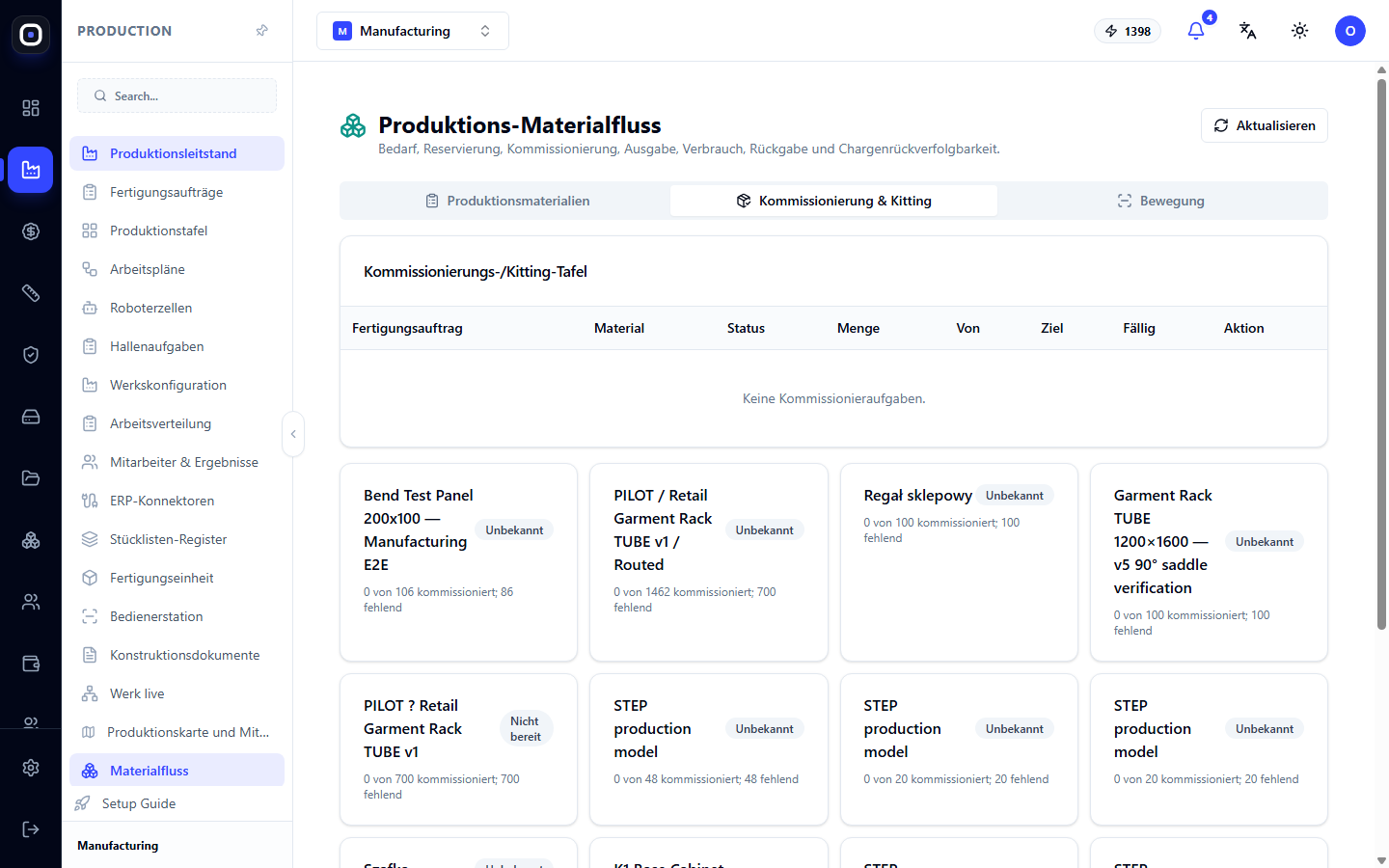Click the Aktualisieren refresh button
Viewport: 1389px width, 868px height.
[x=1265, y=125]
